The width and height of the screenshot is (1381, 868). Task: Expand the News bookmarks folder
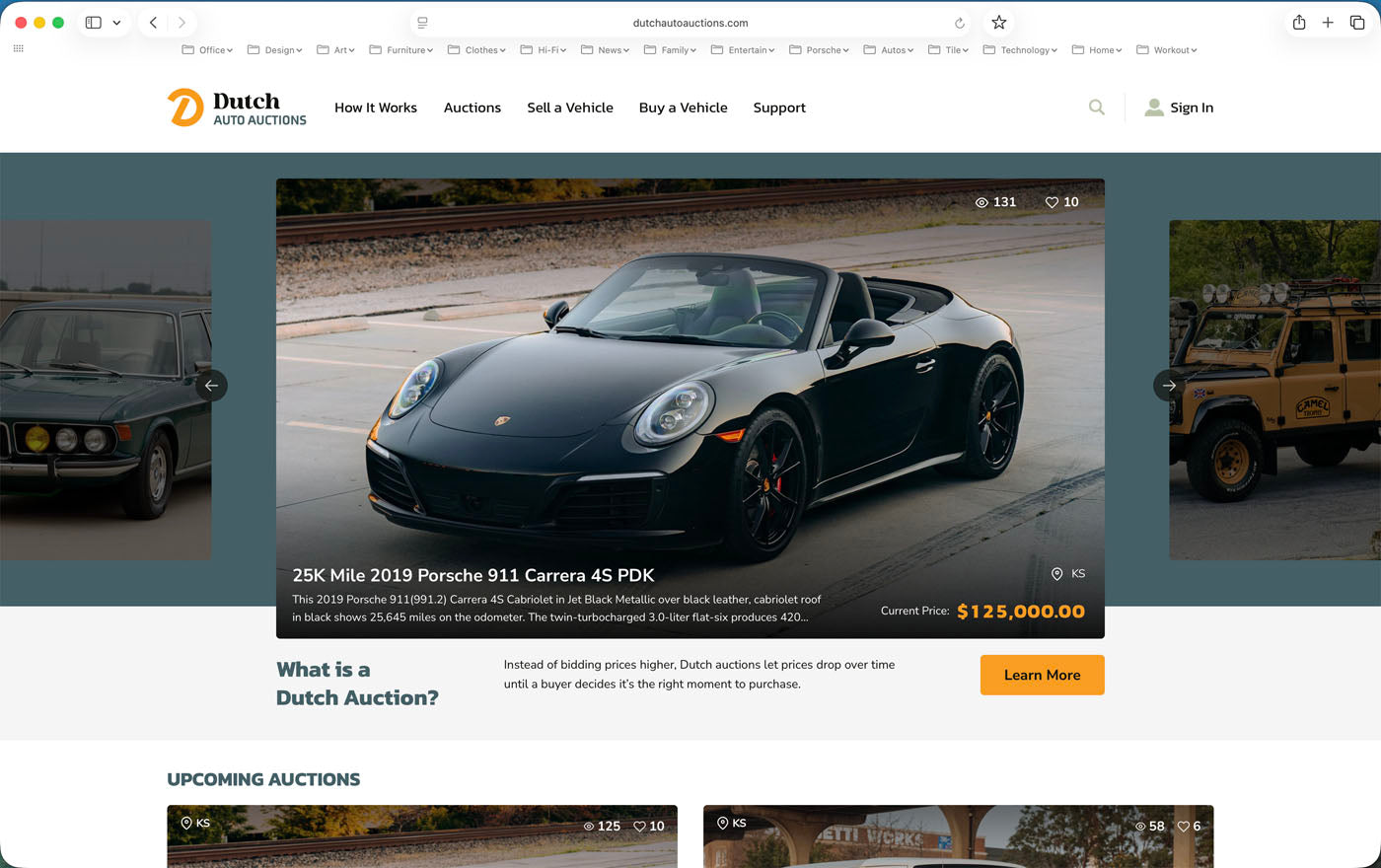coord(605,50)
